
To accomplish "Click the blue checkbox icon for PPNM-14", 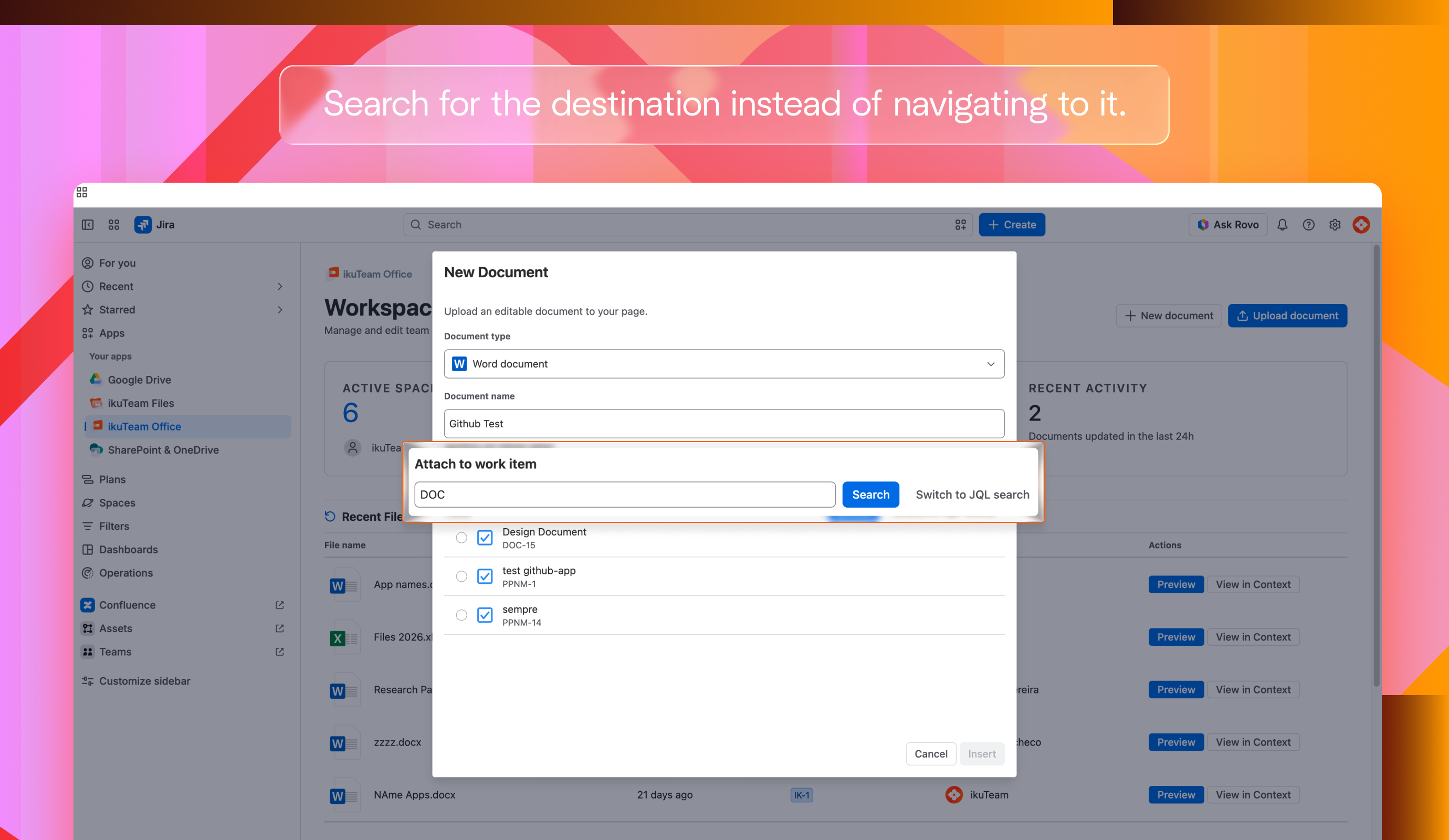I will click(485, 615).
